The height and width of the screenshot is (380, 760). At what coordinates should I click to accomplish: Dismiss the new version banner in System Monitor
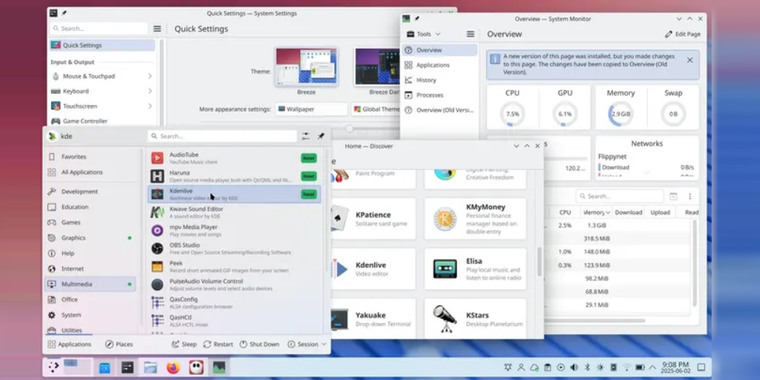(x=690, y=60)
